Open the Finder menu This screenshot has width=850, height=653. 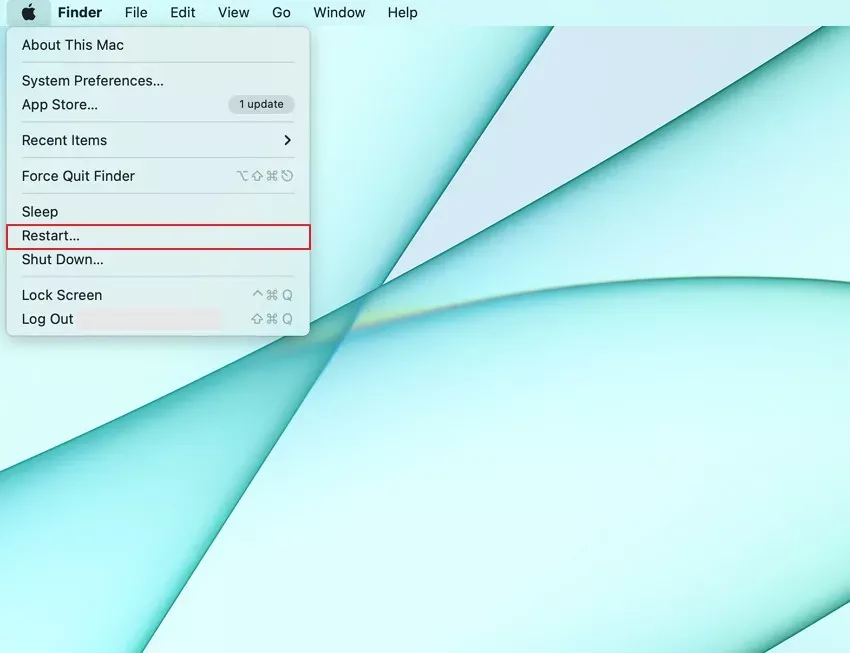[80, 12]
